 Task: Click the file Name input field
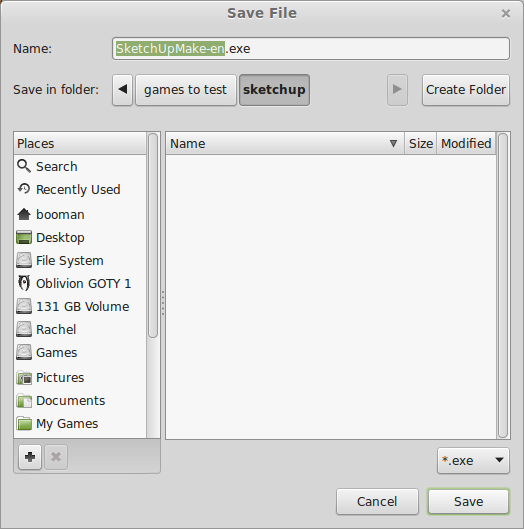(311, 49)
